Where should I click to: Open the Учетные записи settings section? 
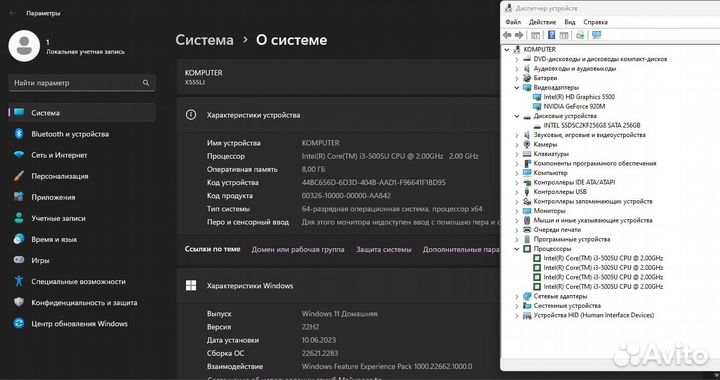(x=82, y=218)
